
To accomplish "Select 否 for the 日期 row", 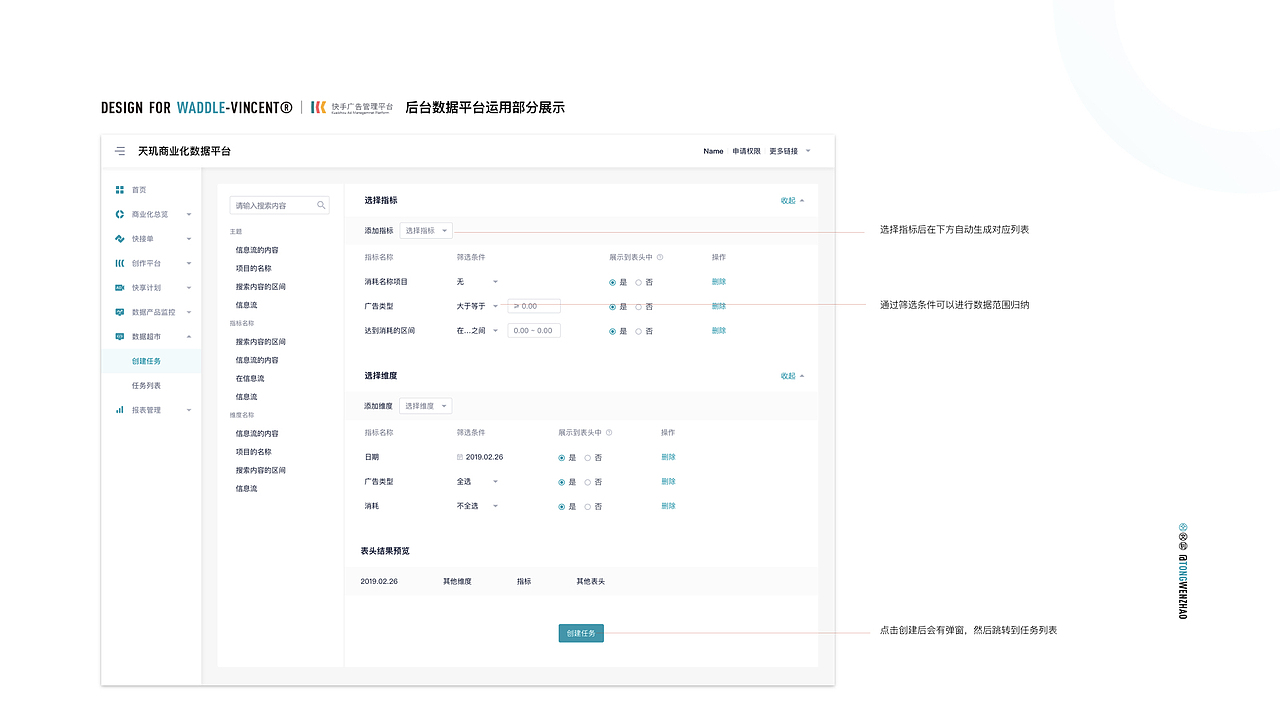I will [x=587, y=458].
